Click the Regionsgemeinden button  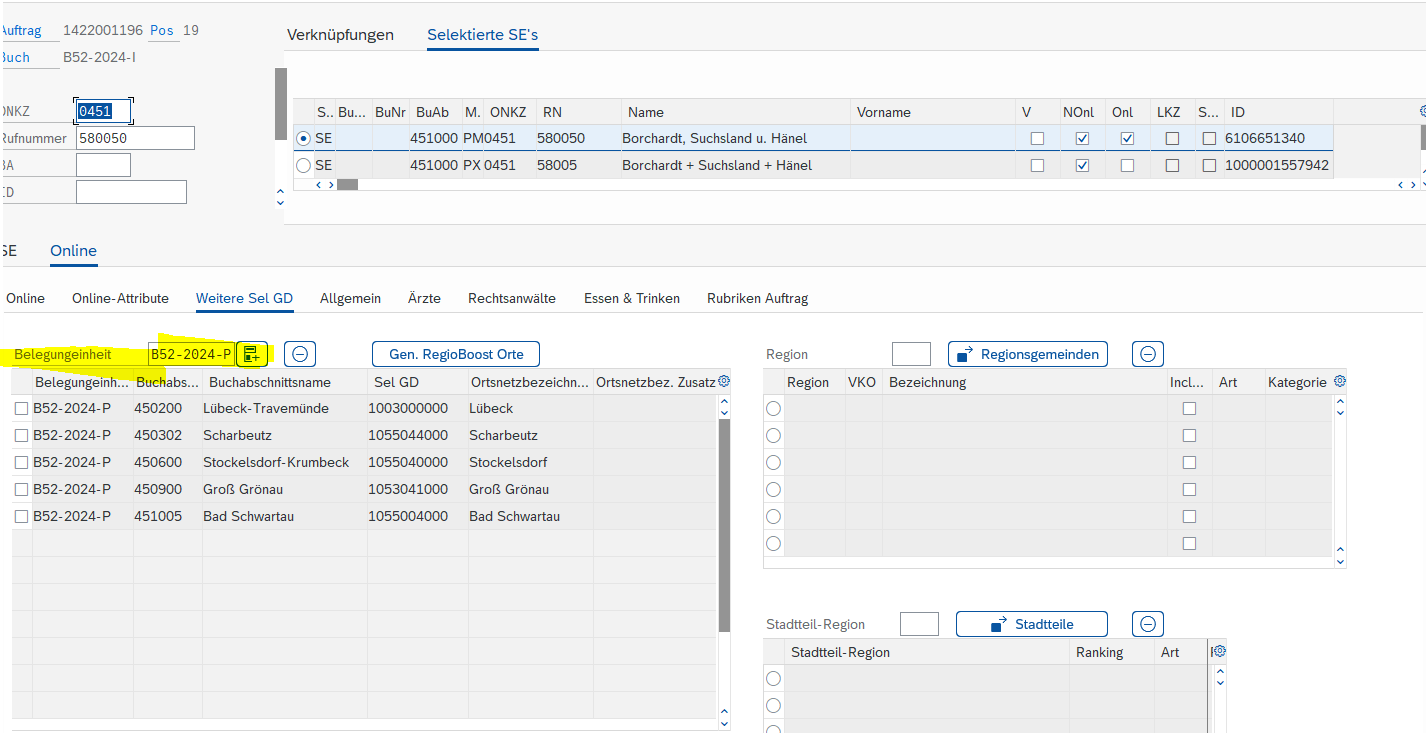click(x=1028, y=354)
